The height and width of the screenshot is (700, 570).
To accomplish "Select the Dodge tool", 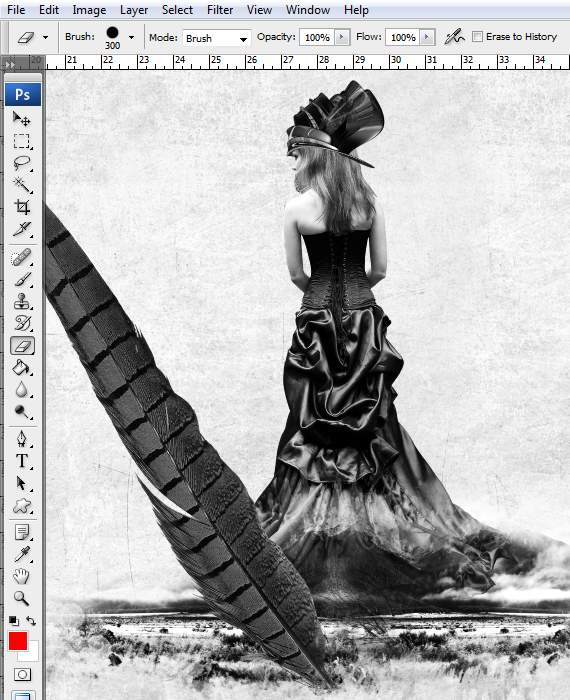I will [x=21, y=412].
